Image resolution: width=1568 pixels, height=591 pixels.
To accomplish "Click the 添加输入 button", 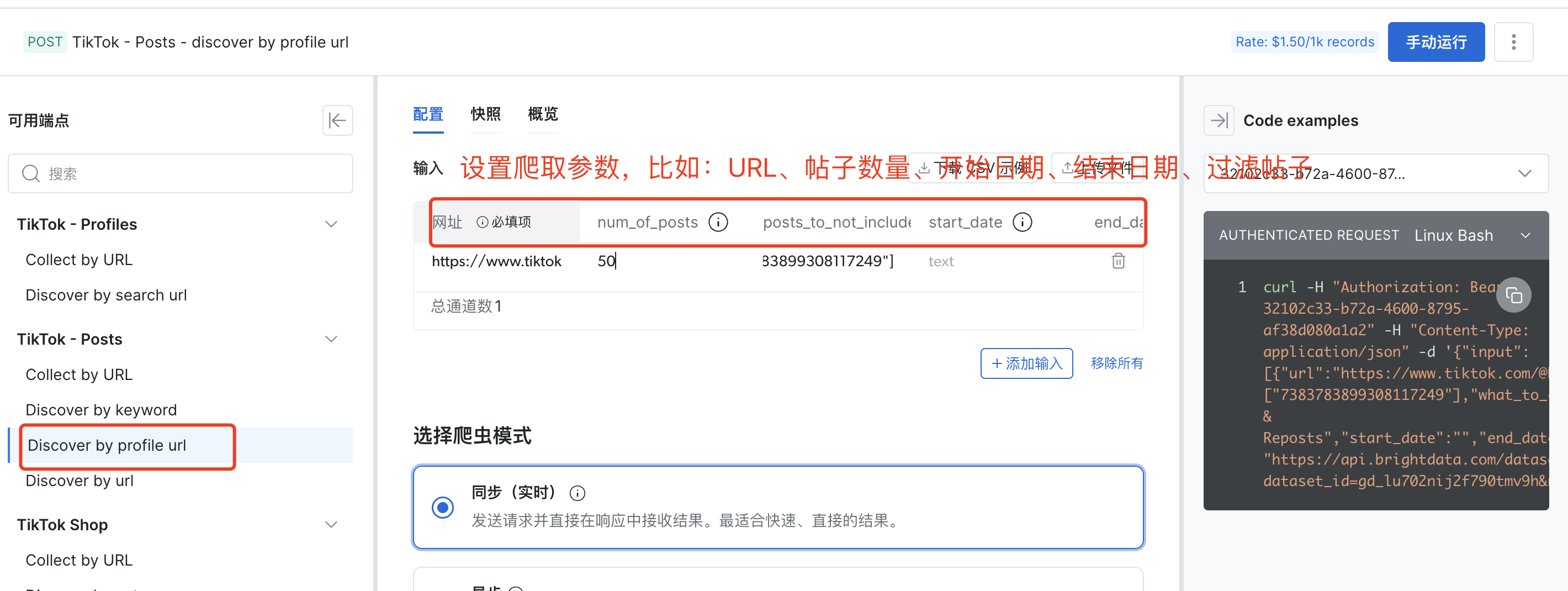I will click(x=1026, y=363).
